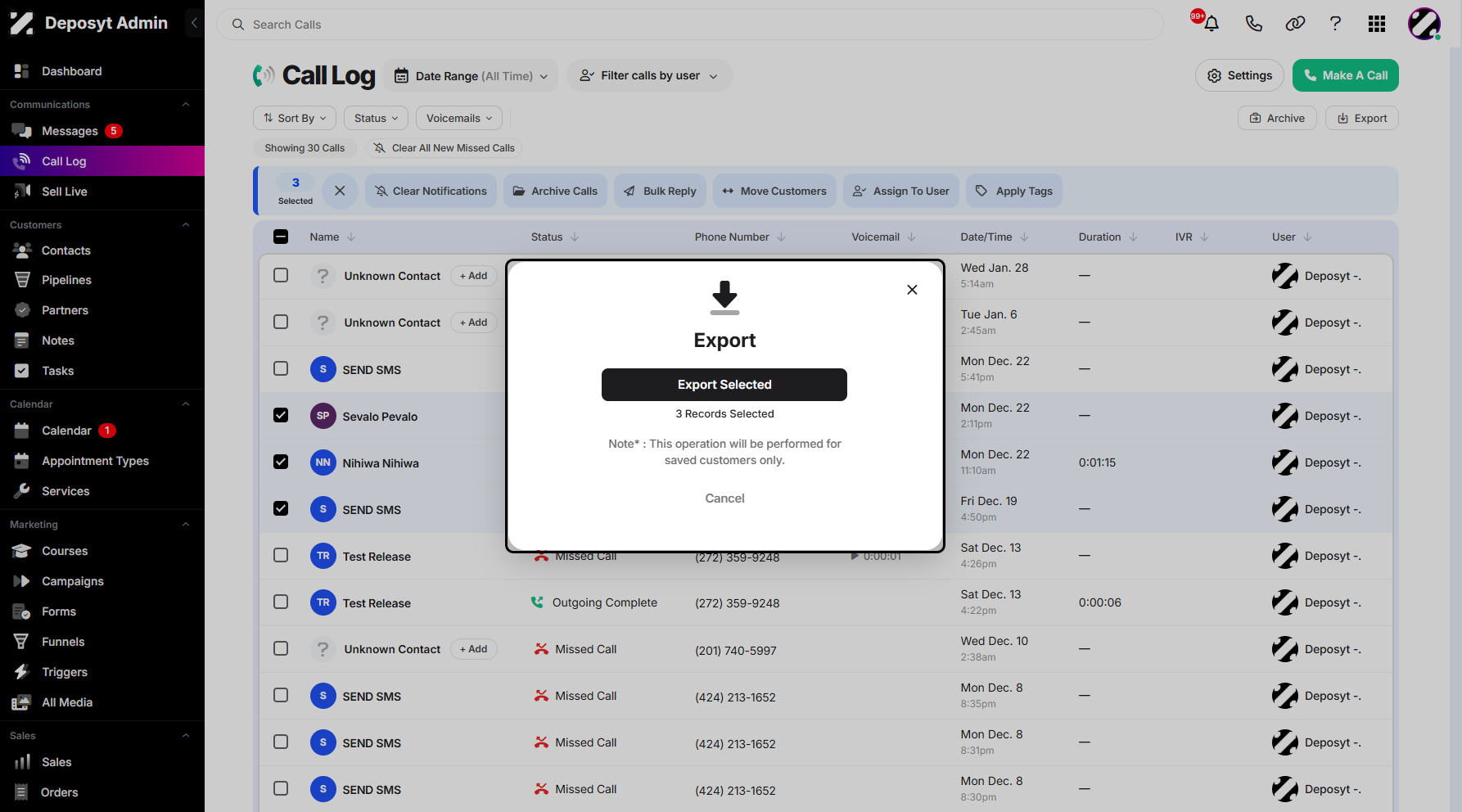This screenshot has height=812, width=1462.
Task: Open the Status filter dropdown
Action: [376, 118]
